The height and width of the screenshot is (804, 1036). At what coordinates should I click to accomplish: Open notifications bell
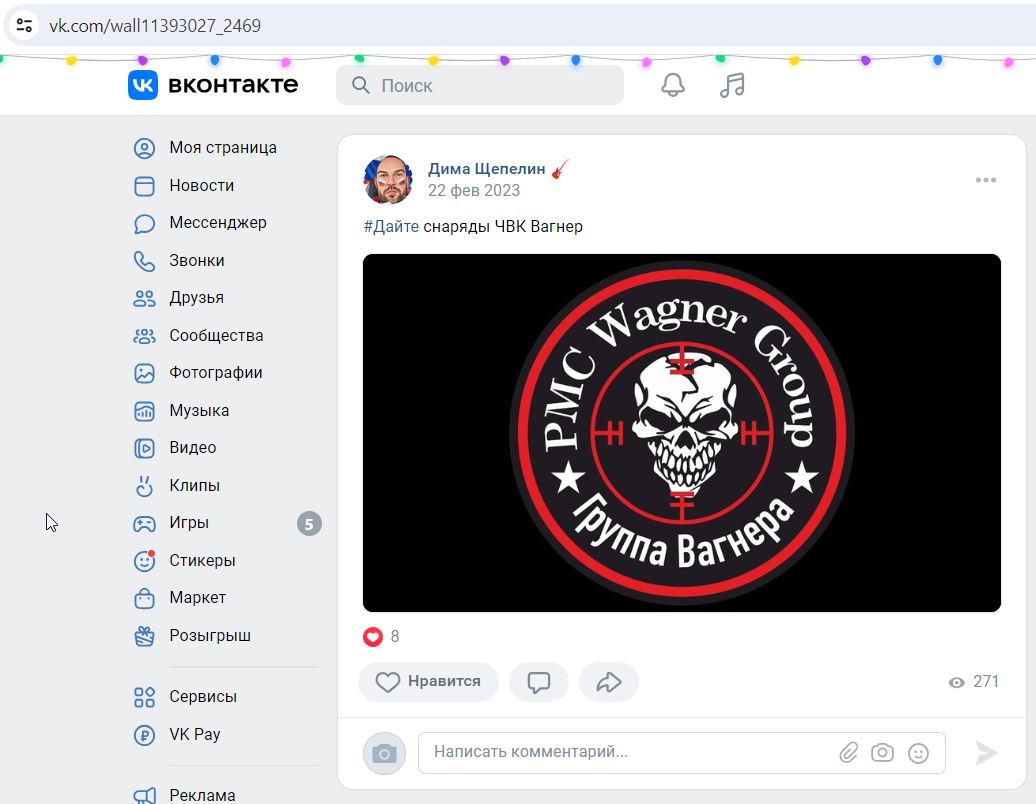673,85
